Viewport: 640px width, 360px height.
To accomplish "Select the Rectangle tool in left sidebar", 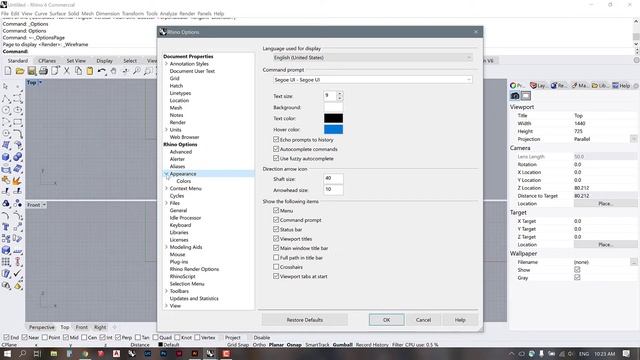I will click(x=18, y=122).
